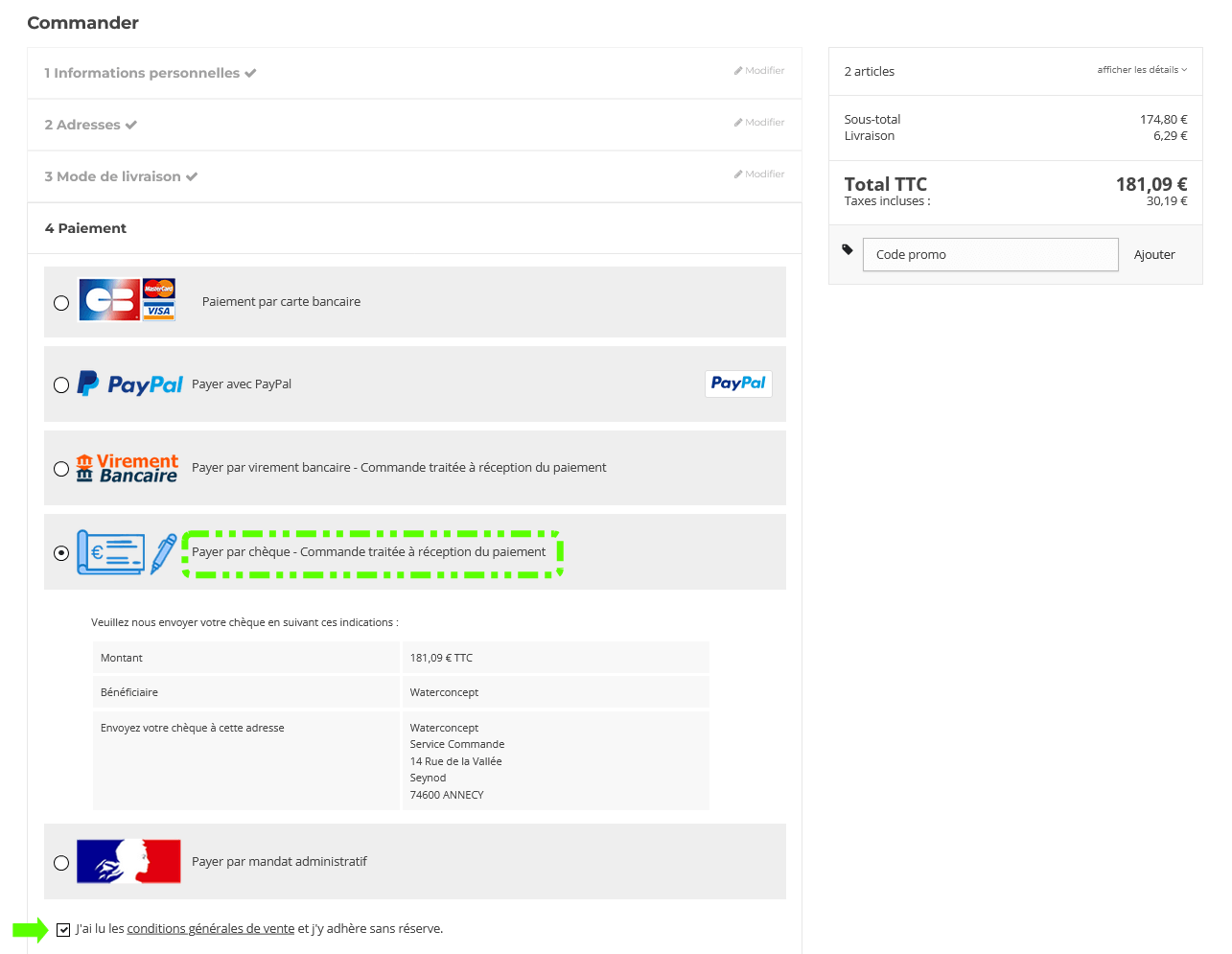The height and width of the screenshot is (954, 1232).
Task: Select the mandat administratif radio button
Action: pos(61,863)
